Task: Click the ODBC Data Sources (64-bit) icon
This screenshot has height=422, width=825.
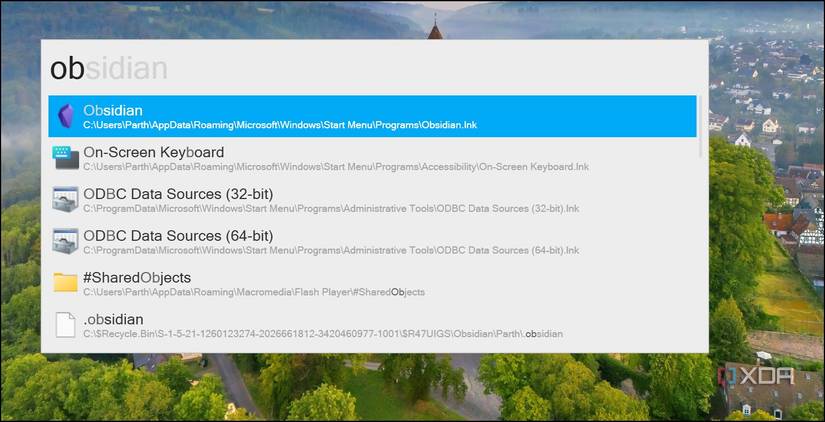Action: pos(66,241)
